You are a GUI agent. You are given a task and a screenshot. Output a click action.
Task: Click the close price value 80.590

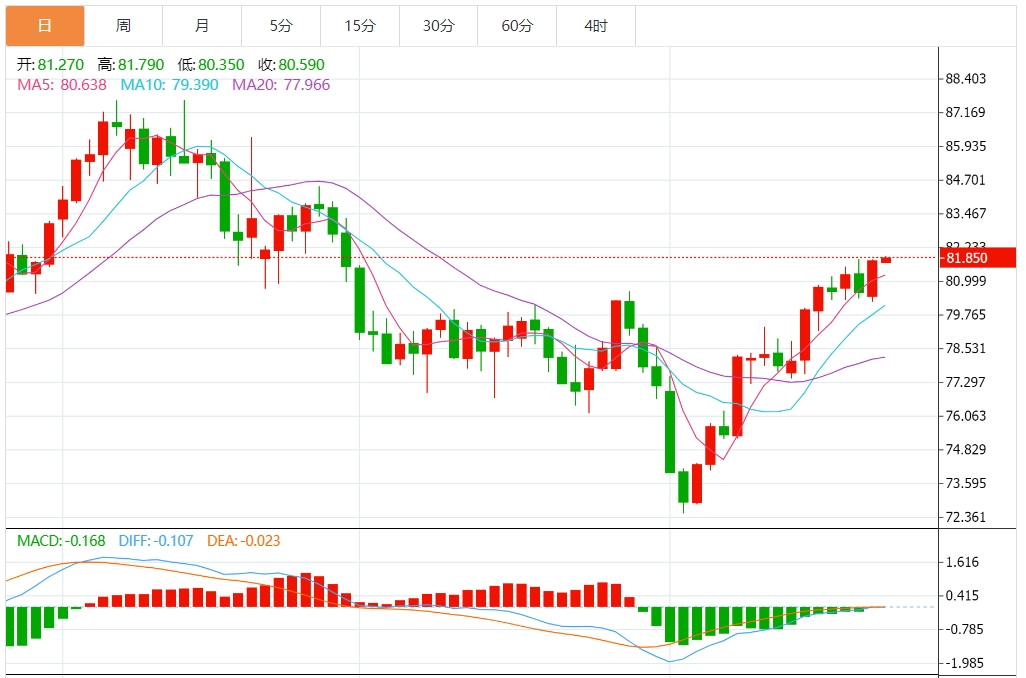(x=302, y=65)
